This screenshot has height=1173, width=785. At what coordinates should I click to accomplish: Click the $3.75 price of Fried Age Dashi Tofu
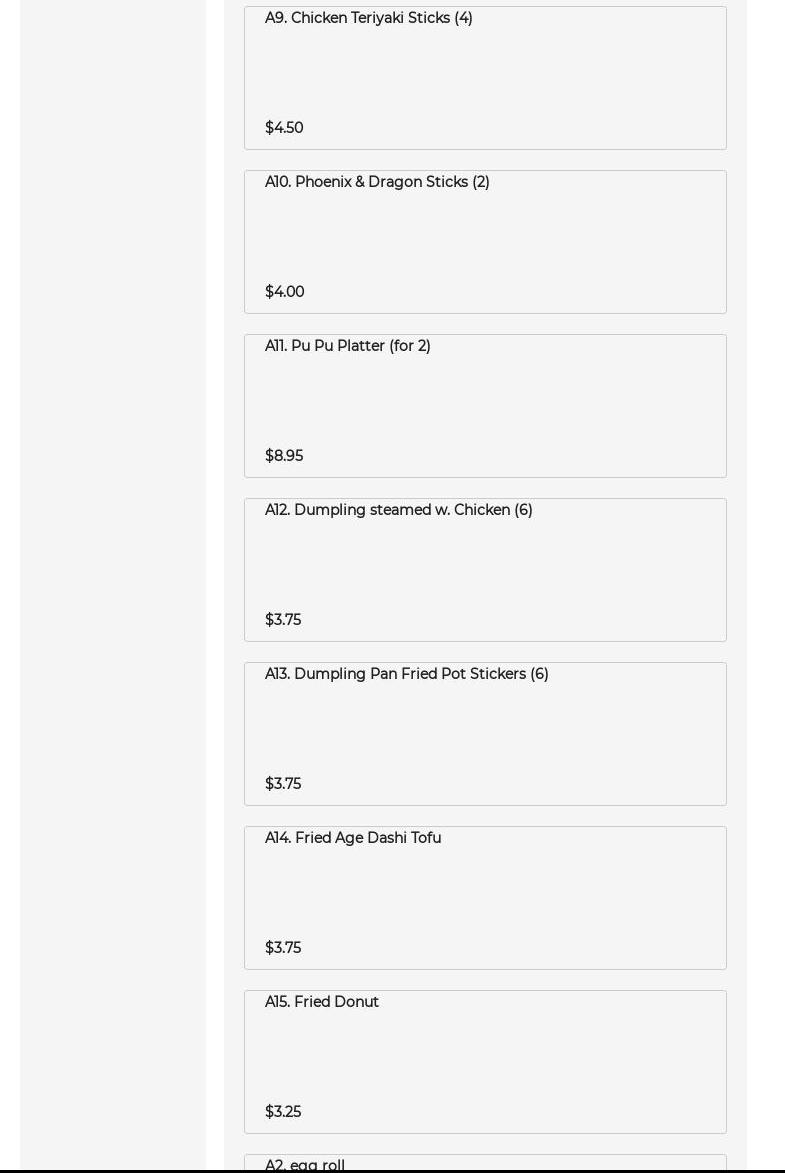[283, 948]
